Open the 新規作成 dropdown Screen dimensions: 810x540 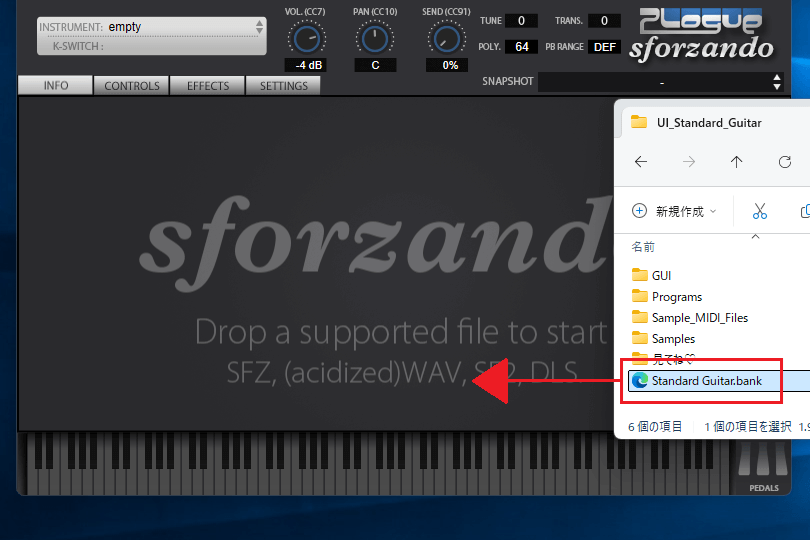coord(675,211)
